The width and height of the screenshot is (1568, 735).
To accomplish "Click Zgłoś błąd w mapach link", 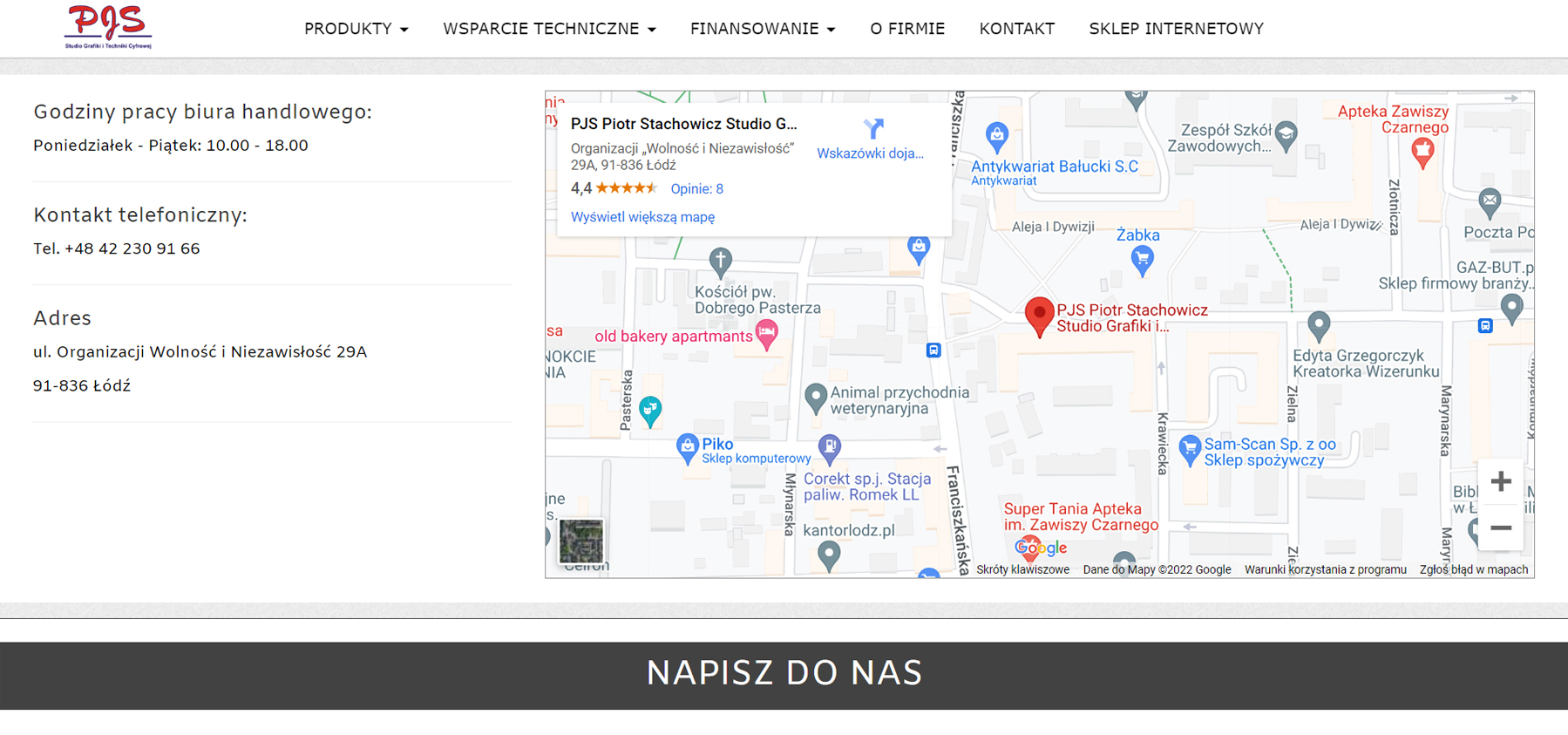I will coord(1474,569).
